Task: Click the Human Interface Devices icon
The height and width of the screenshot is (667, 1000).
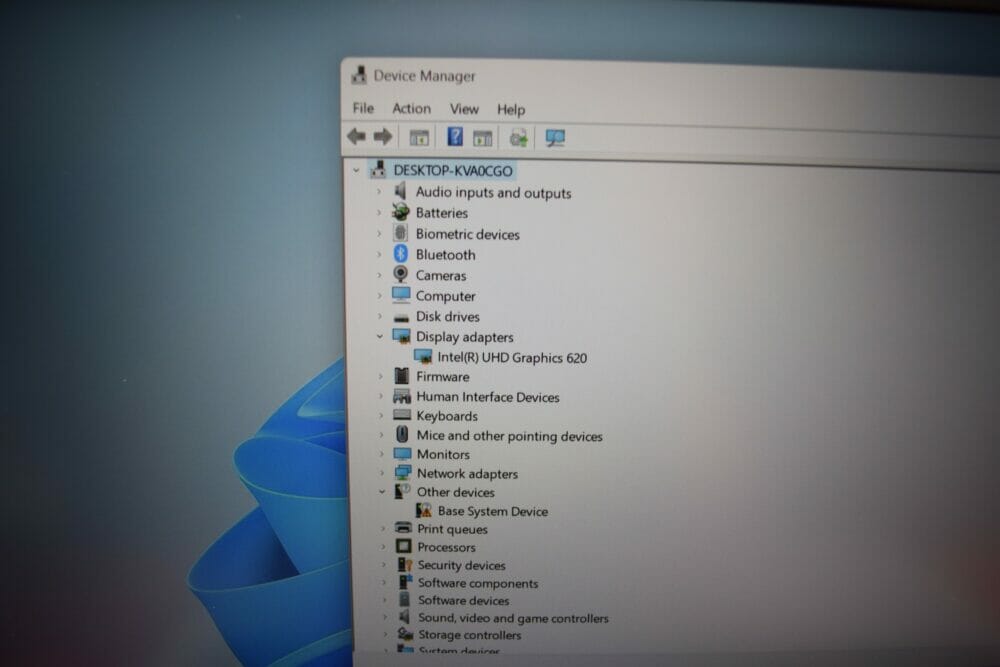Action: 402,396
